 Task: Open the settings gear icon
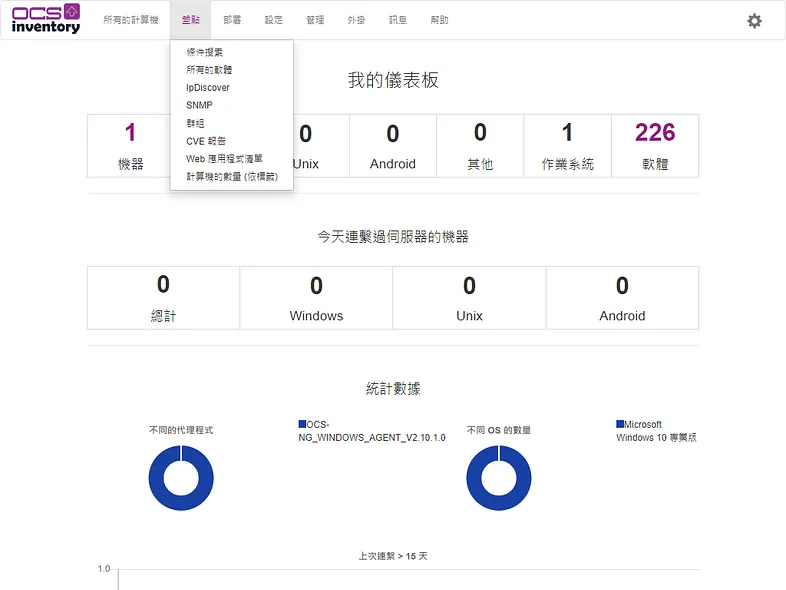coord(754,21)
